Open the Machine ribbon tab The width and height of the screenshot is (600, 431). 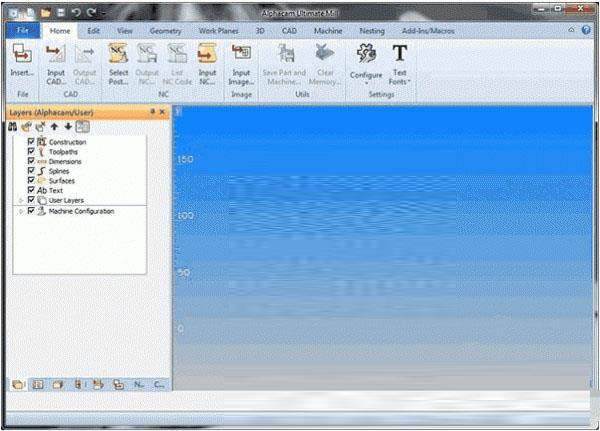click(328, 31)
